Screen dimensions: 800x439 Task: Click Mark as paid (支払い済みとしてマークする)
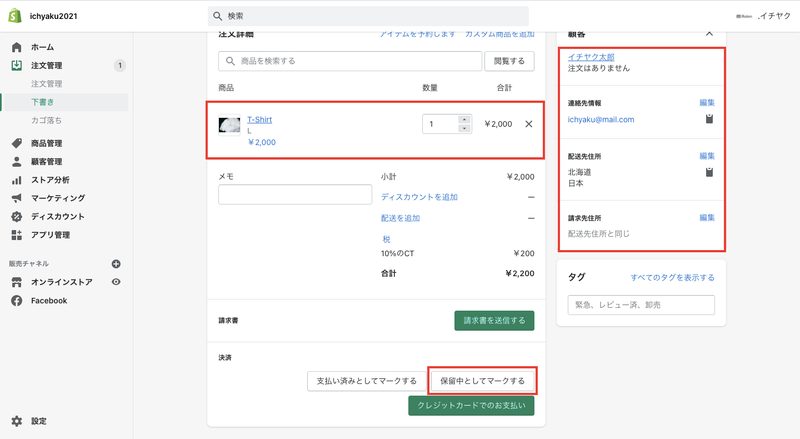(x=366, y=381)
